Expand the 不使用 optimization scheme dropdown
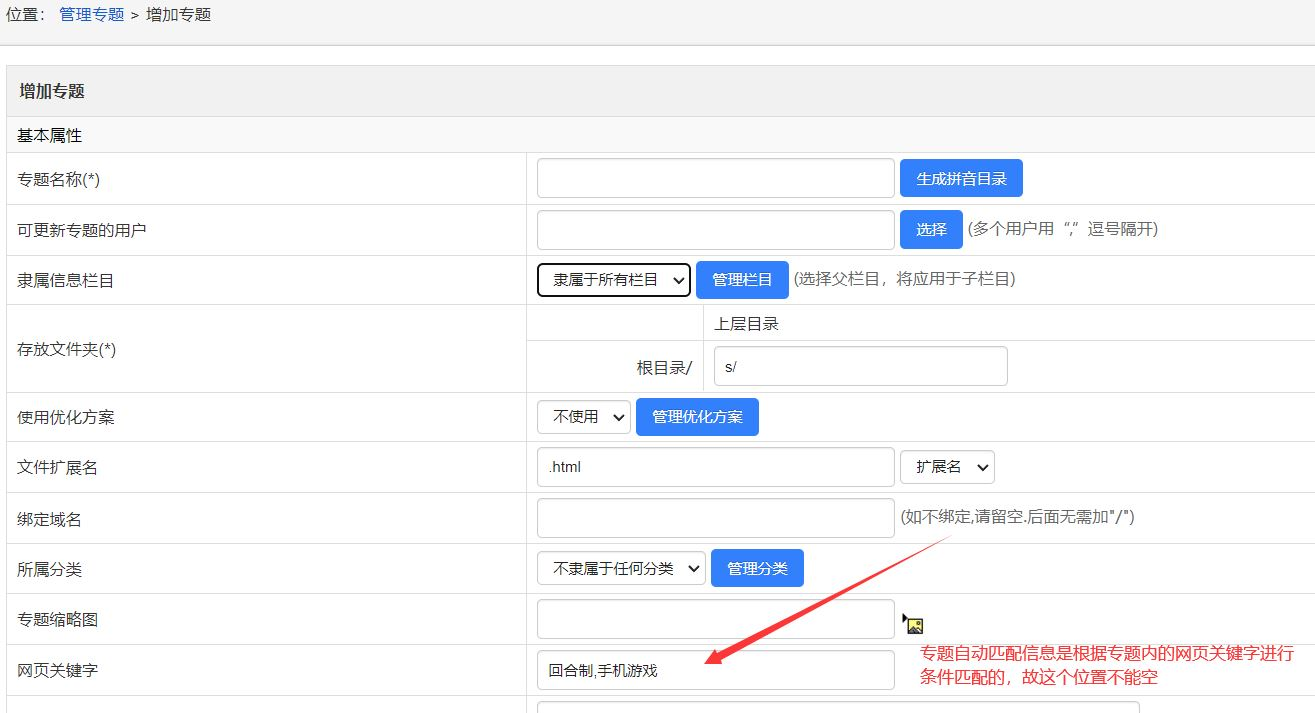Image resolution: width=1315 pixels, height=713 pixels. (x=584, y=417)
